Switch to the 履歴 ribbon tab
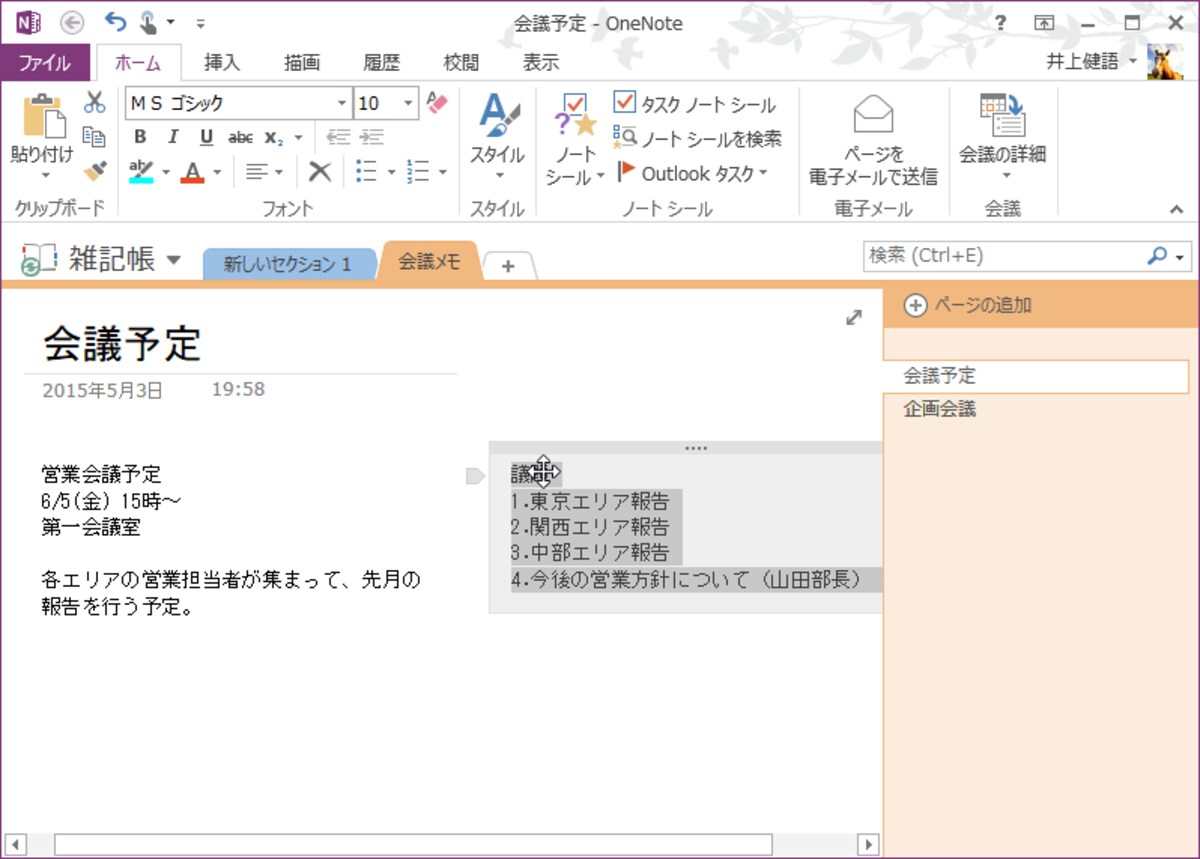 click(x=382, y=62)
